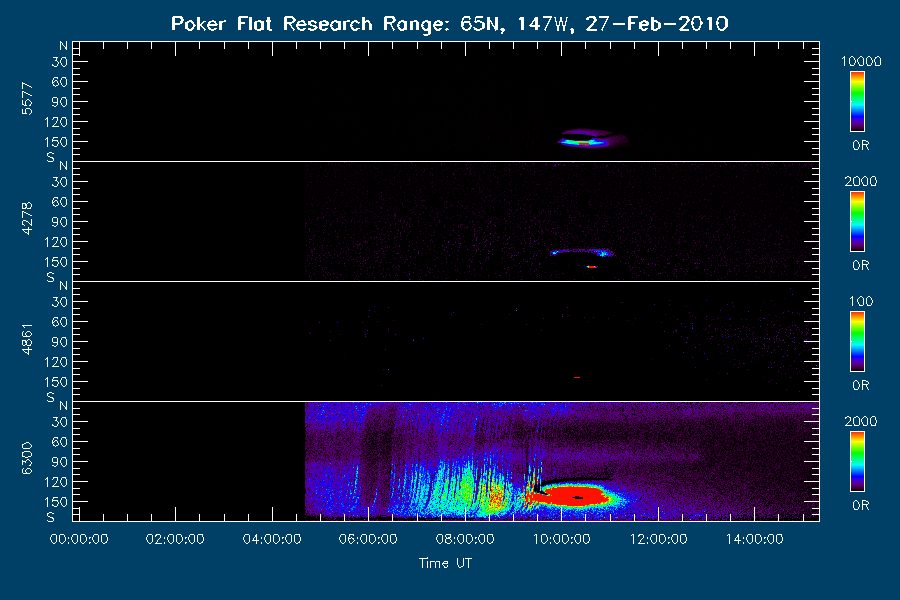Click the 12:00:00 time tick label
The height and width of the screenshot is (600, 900).
pyautogui.click(x=658, y=539)
